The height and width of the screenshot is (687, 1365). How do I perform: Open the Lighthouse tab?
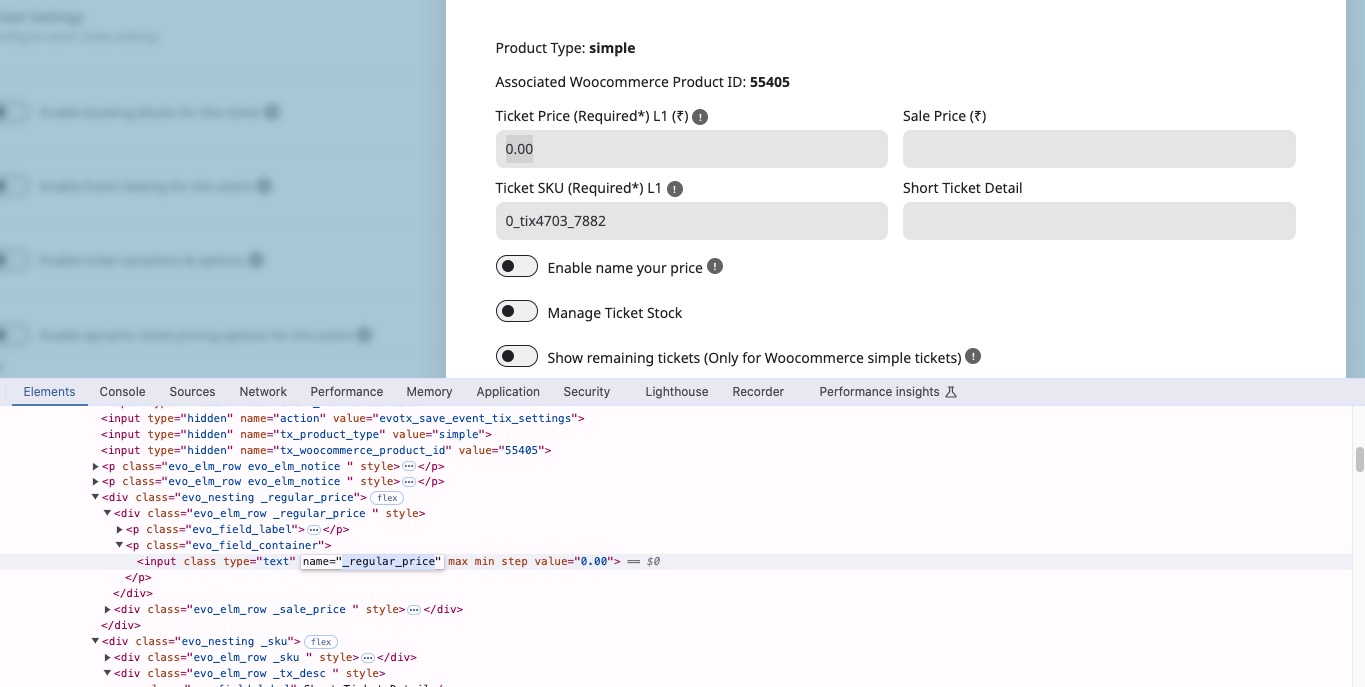[x=676, y=392]
